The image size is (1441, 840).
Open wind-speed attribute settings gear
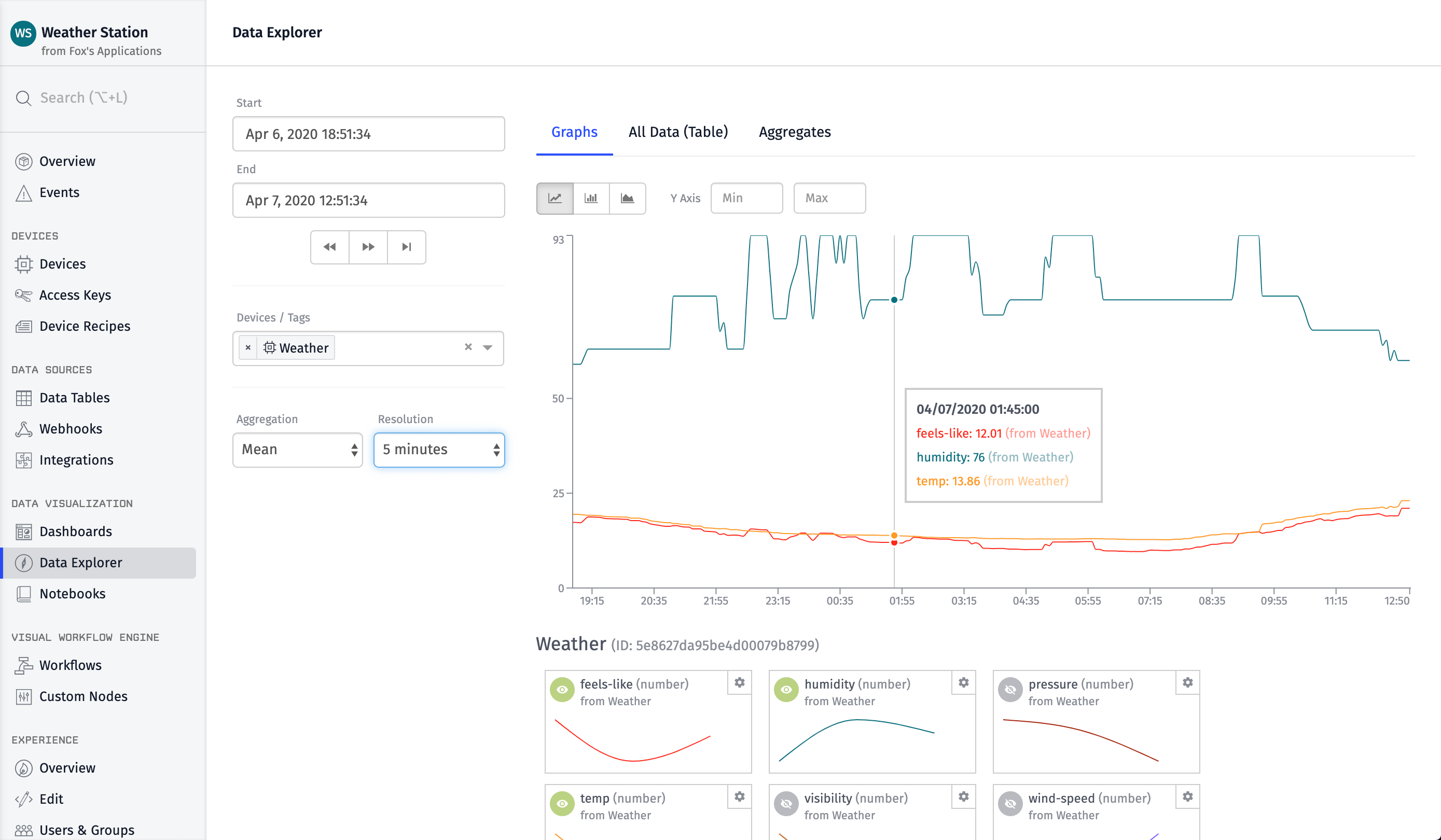[x=1188, y=796]
